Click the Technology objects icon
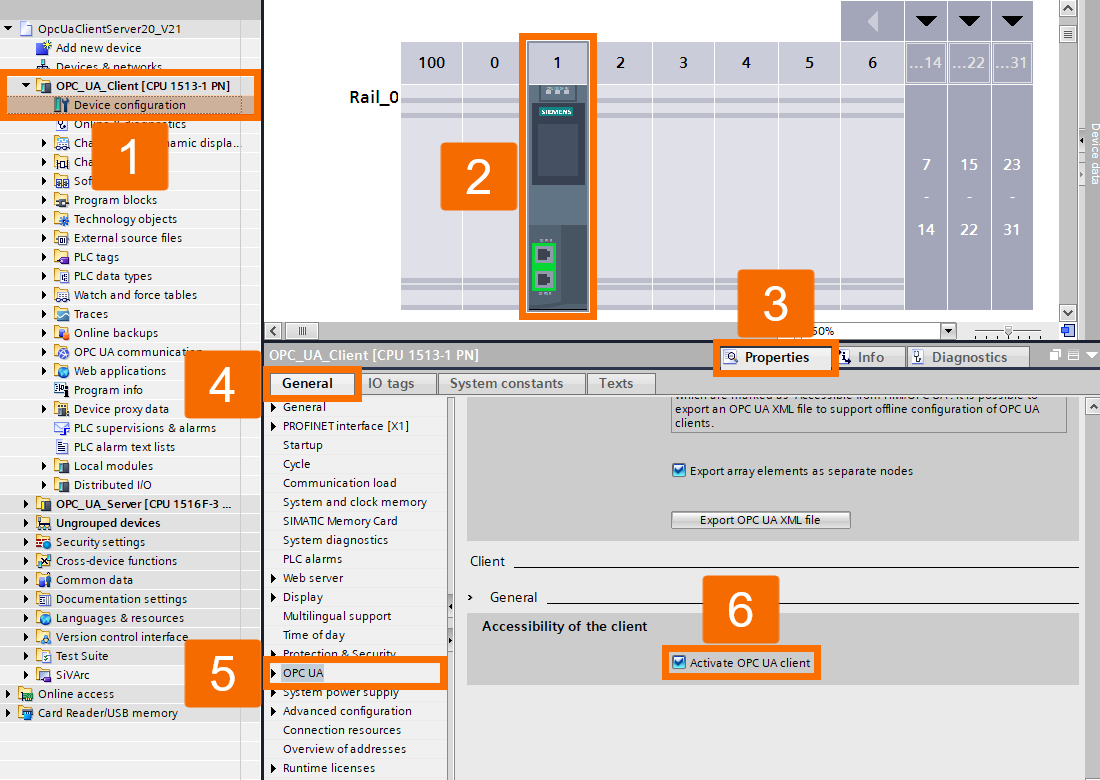Screen dimensions: 1100x780 click(x=62, y=220)
